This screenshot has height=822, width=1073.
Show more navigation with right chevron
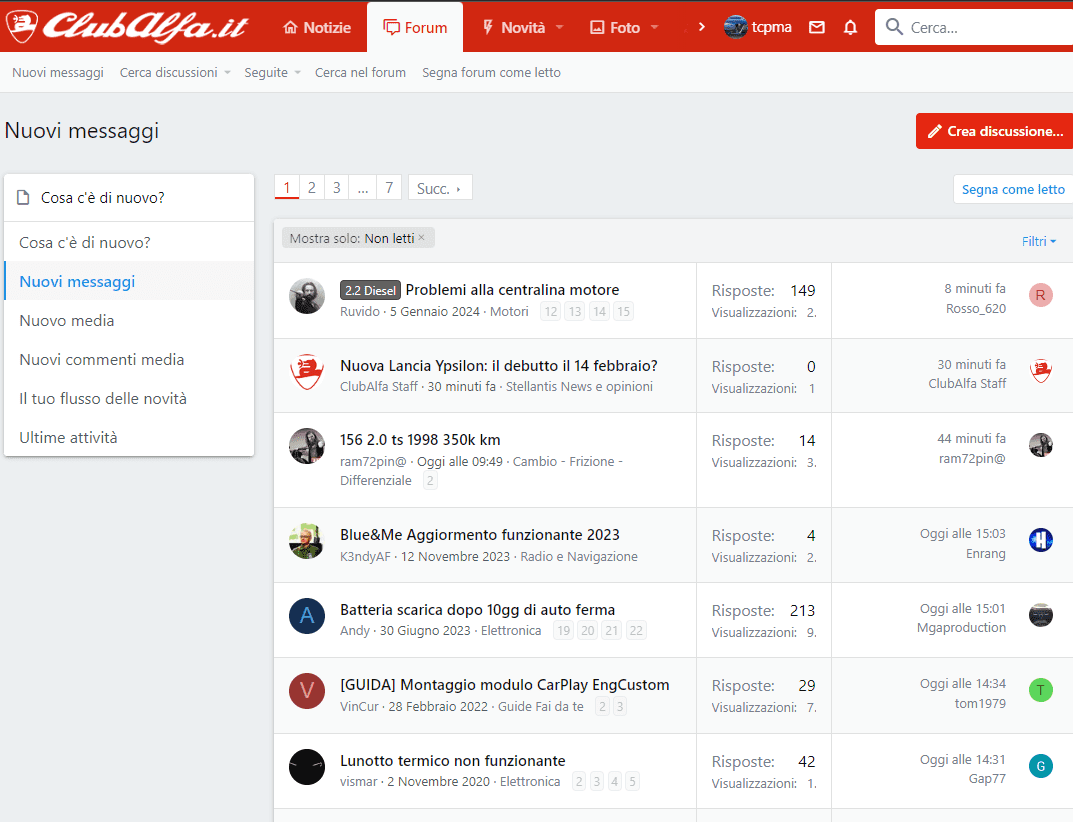pyautogui.click(x=701, y=27)
